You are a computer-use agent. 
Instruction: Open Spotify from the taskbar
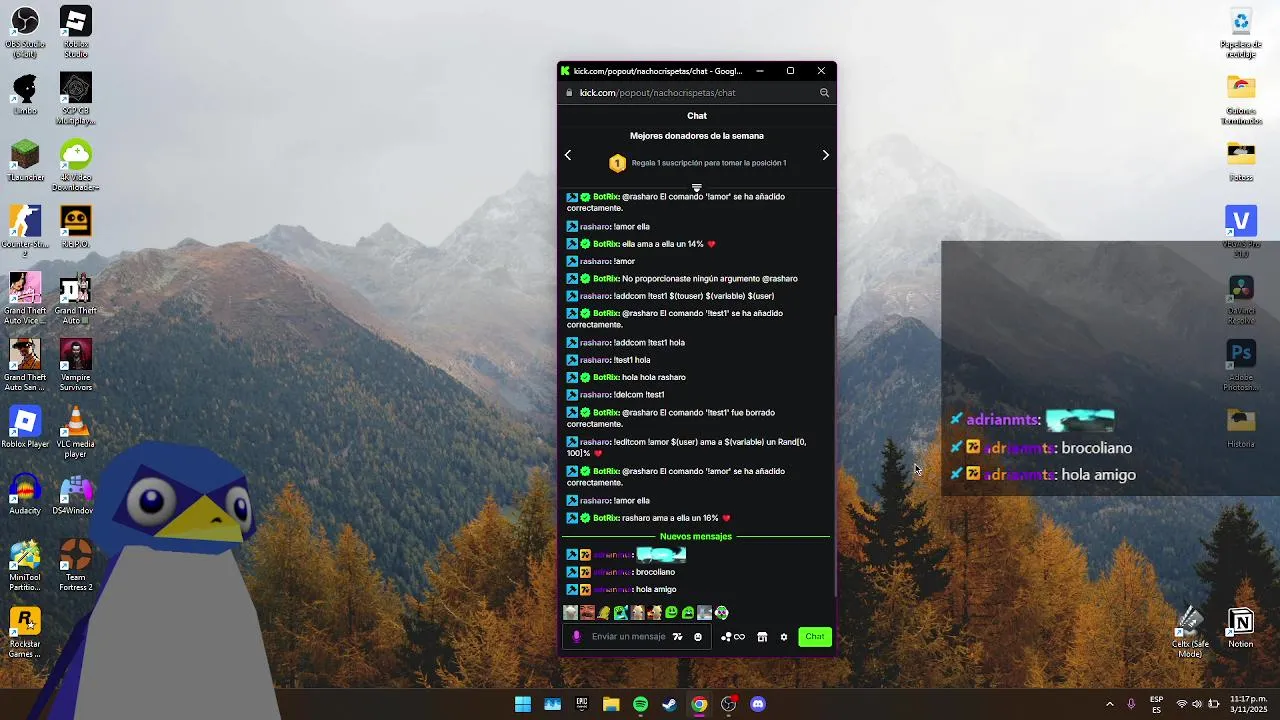coord(640,704)
